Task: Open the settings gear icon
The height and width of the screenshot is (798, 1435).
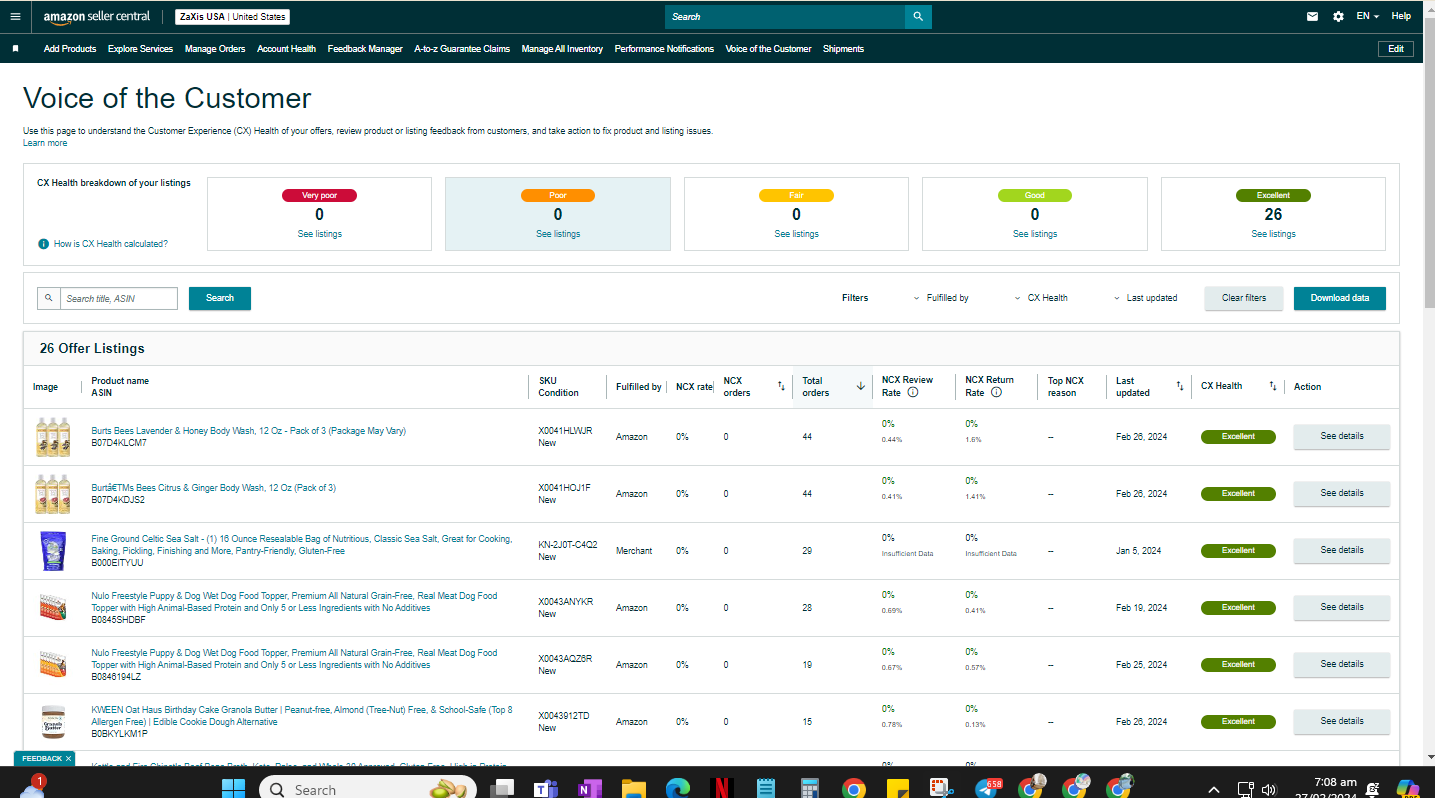Action: click(1338, 16)
